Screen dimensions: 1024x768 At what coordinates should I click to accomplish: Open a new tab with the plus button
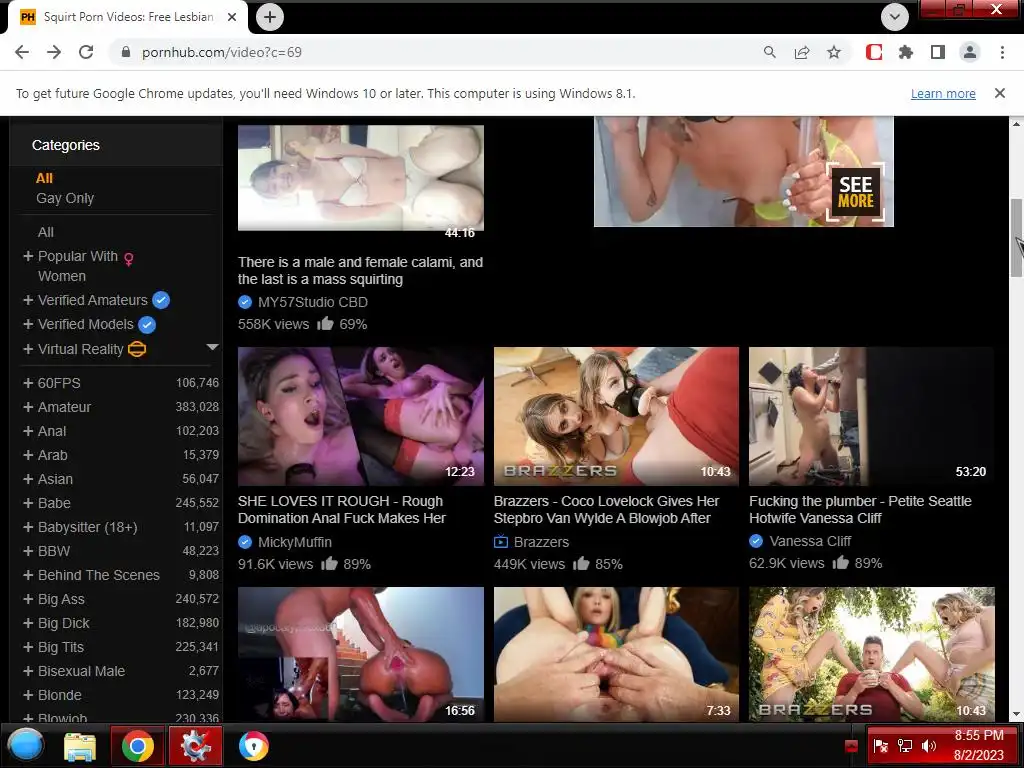click(x=270, y=17)
